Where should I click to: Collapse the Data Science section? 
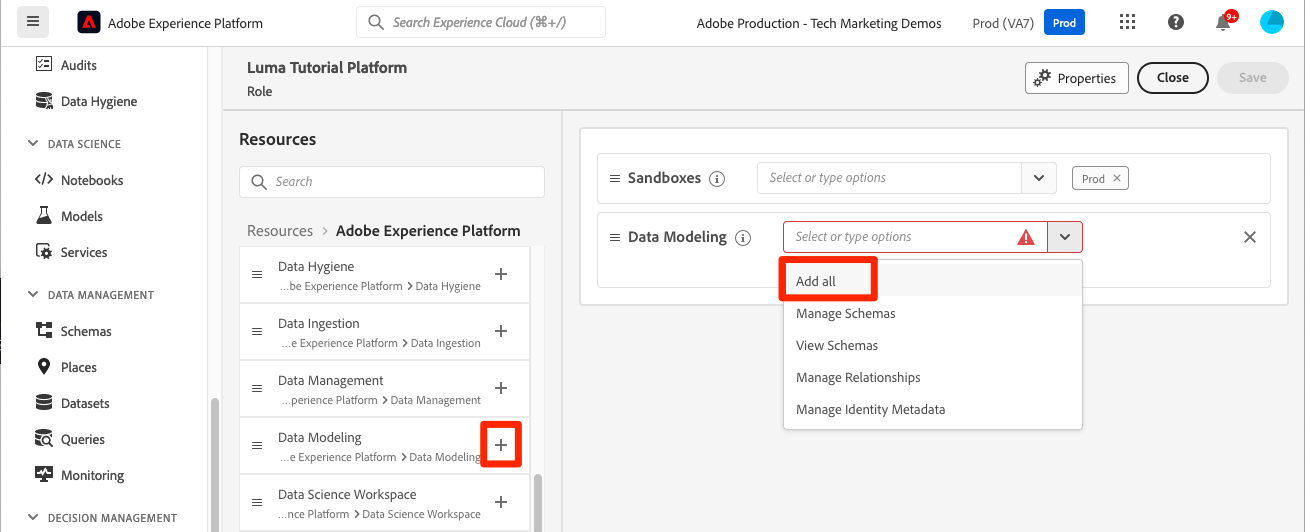pyautogui.click(x=33, y=144)
